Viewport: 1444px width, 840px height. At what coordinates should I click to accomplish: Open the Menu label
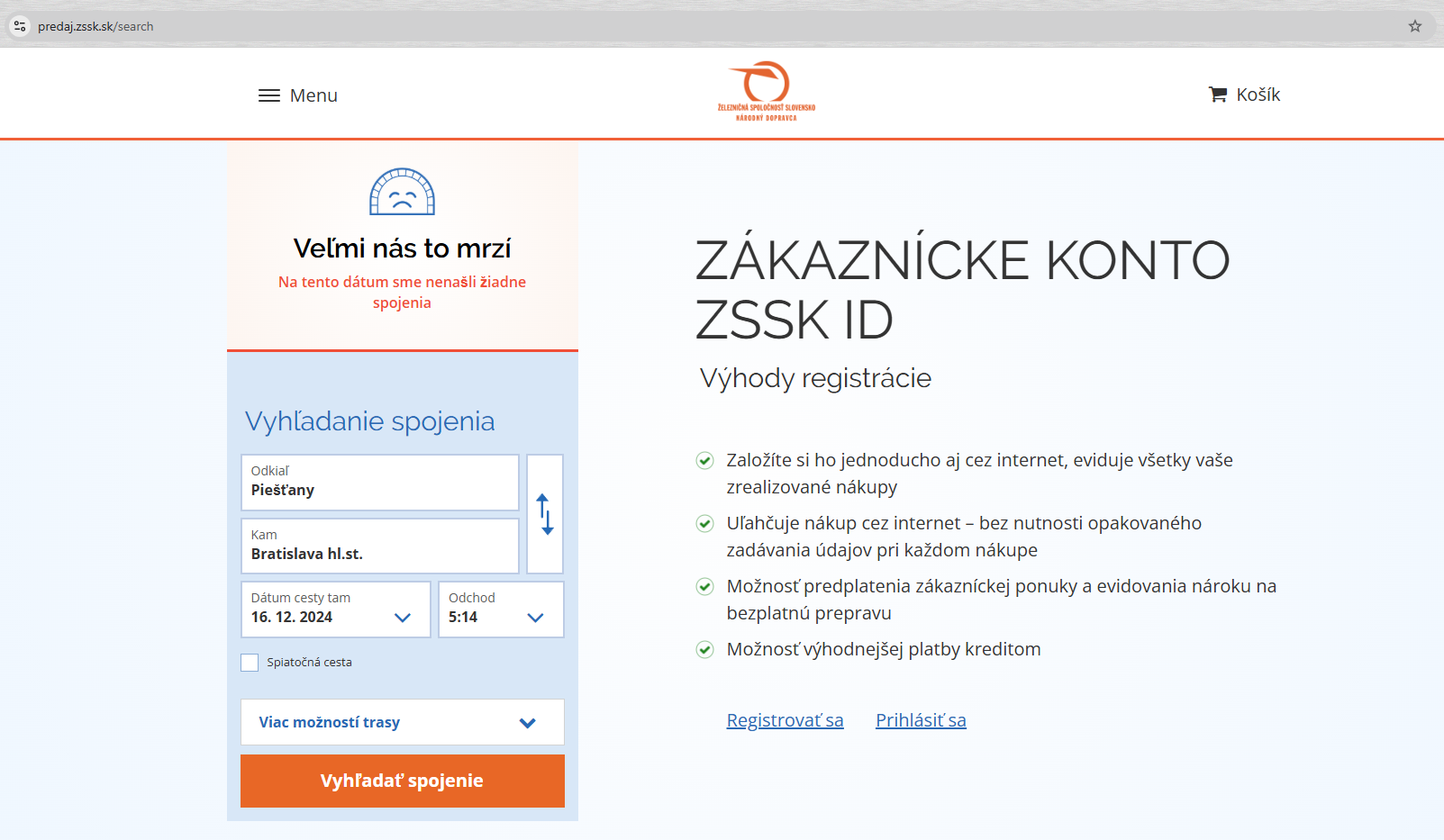click(x=313, y=95)
